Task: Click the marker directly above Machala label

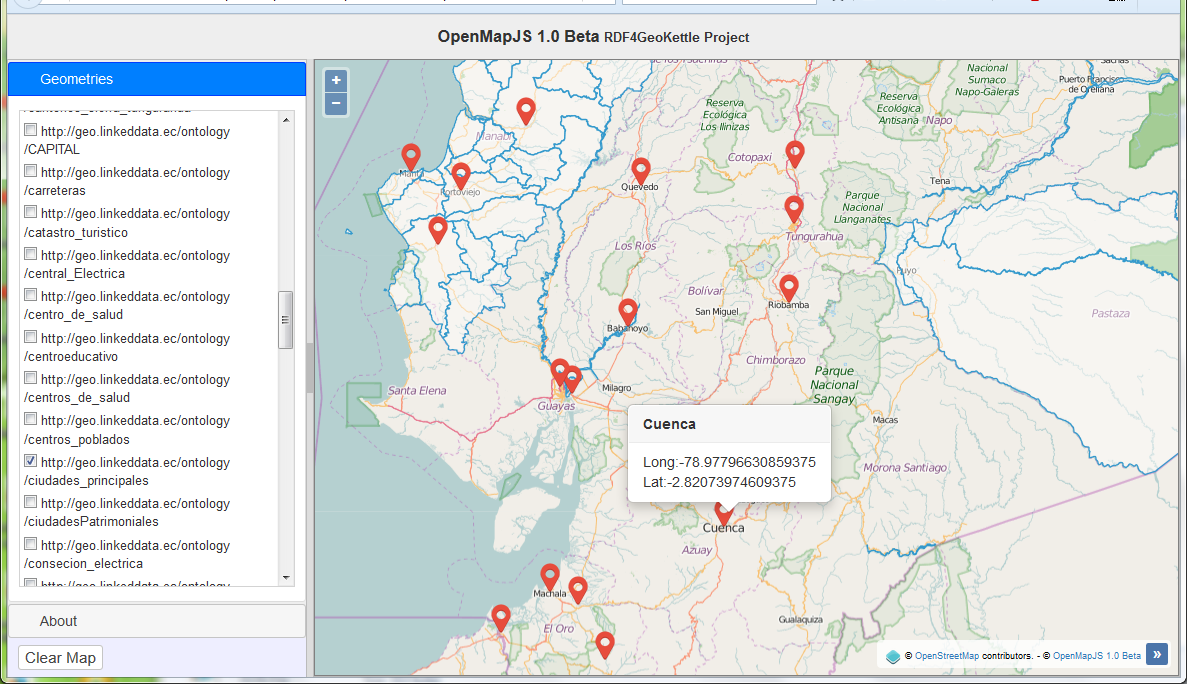Action: click(550, 578)
